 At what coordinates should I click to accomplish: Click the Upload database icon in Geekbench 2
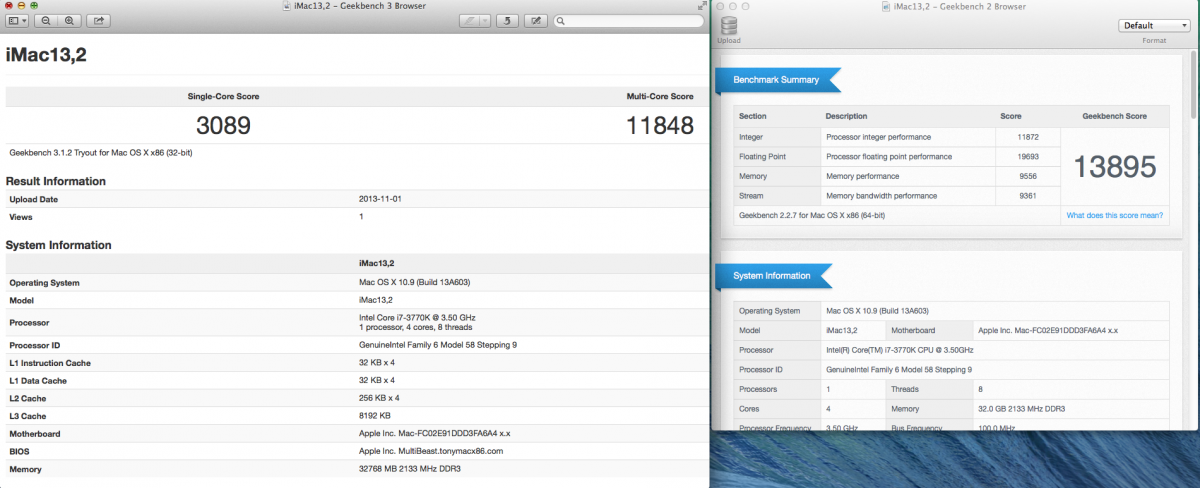[728, 26]
